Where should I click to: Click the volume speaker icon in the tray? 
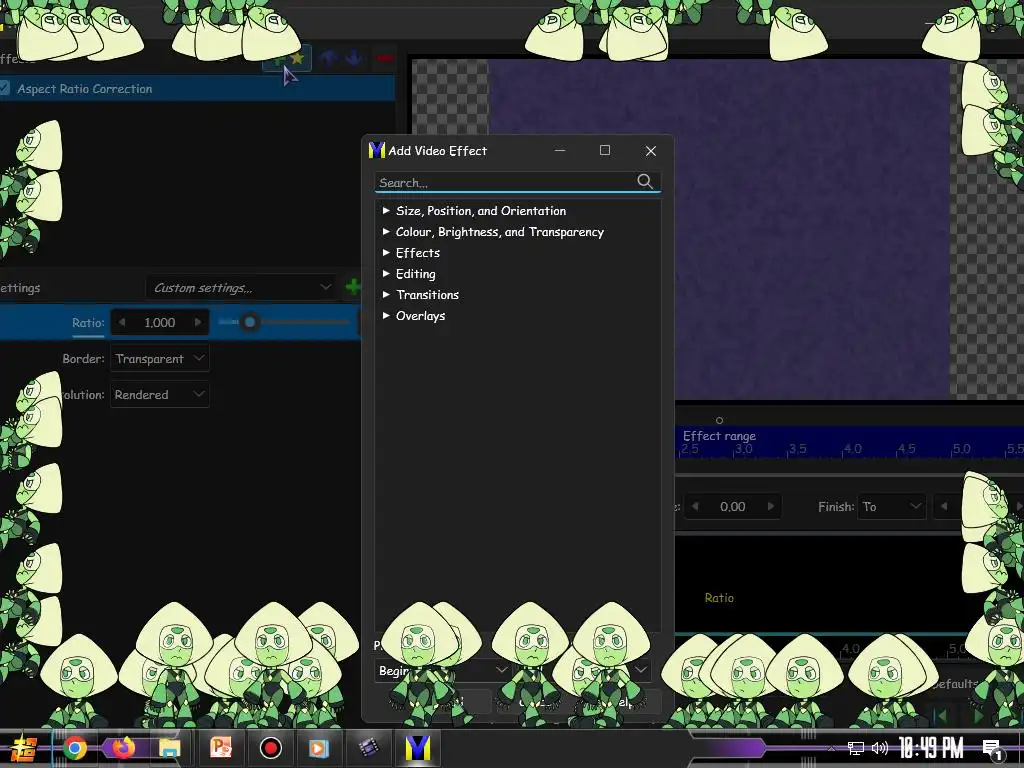(x=880, y=748)
